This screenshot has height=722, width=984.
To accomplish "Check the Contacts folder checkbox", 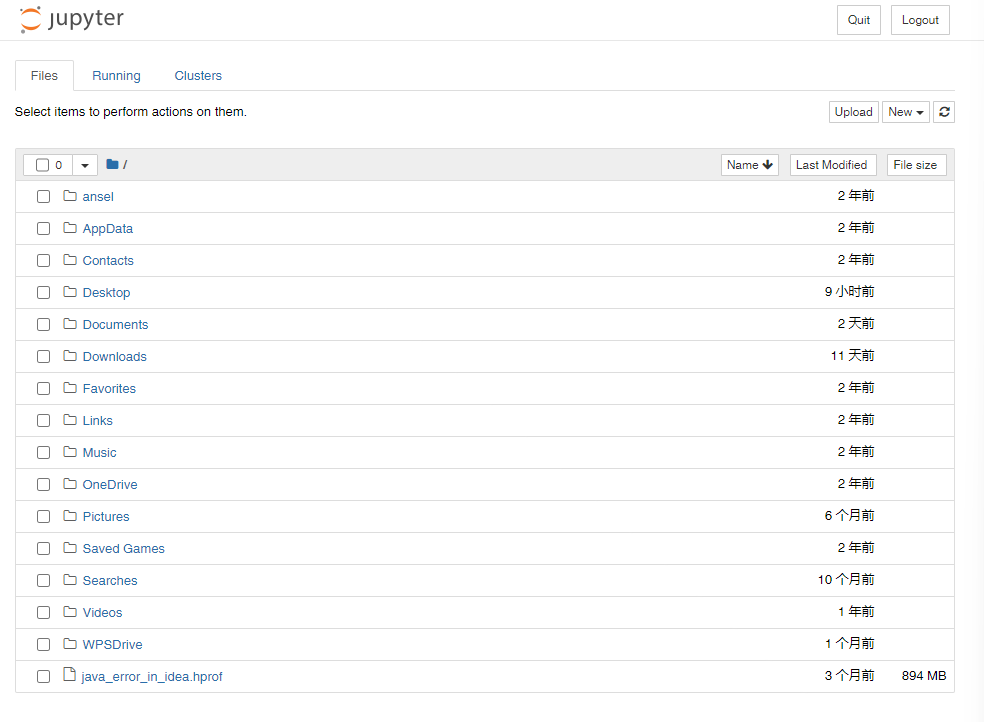I will [x=43, y=260].
